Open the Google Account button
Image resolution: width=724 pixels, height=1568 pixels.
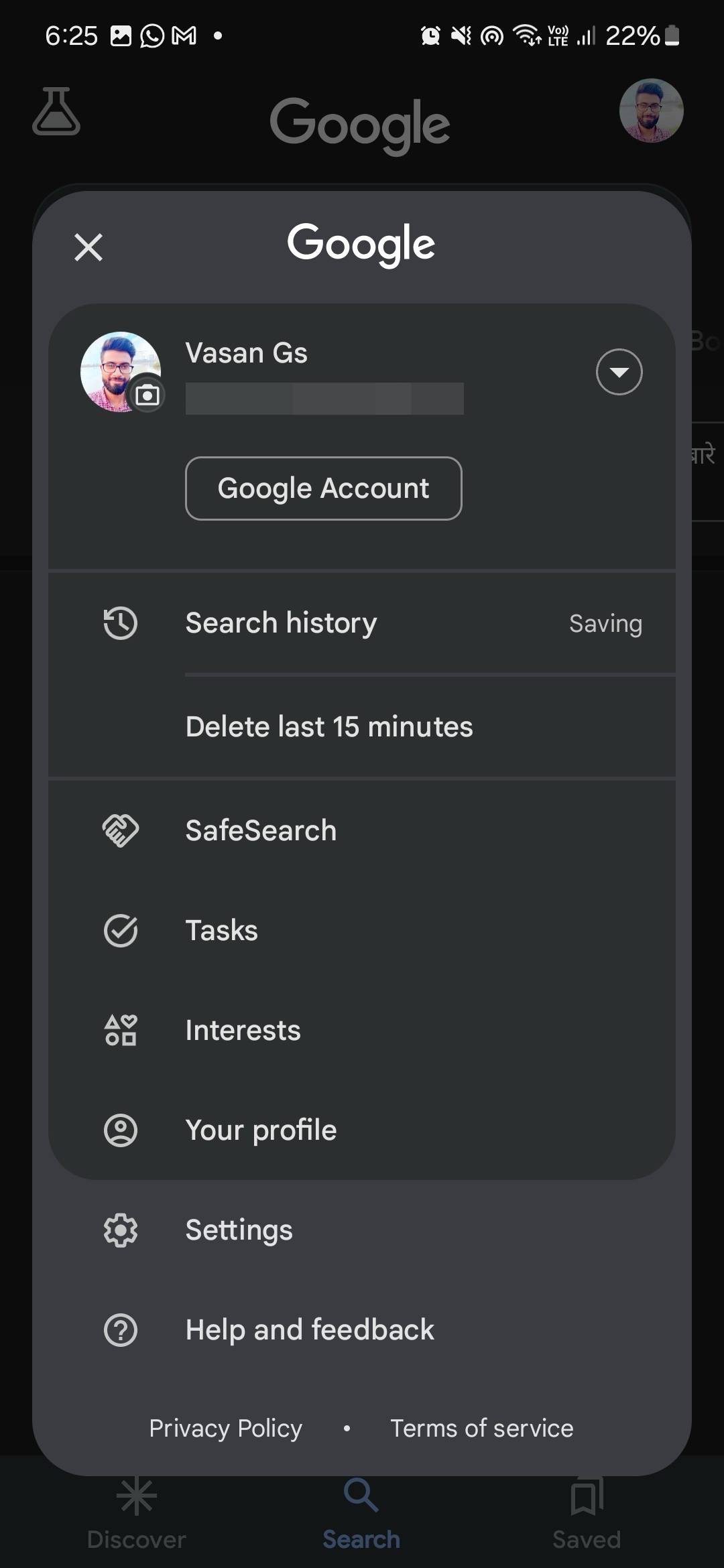(323, 488)
